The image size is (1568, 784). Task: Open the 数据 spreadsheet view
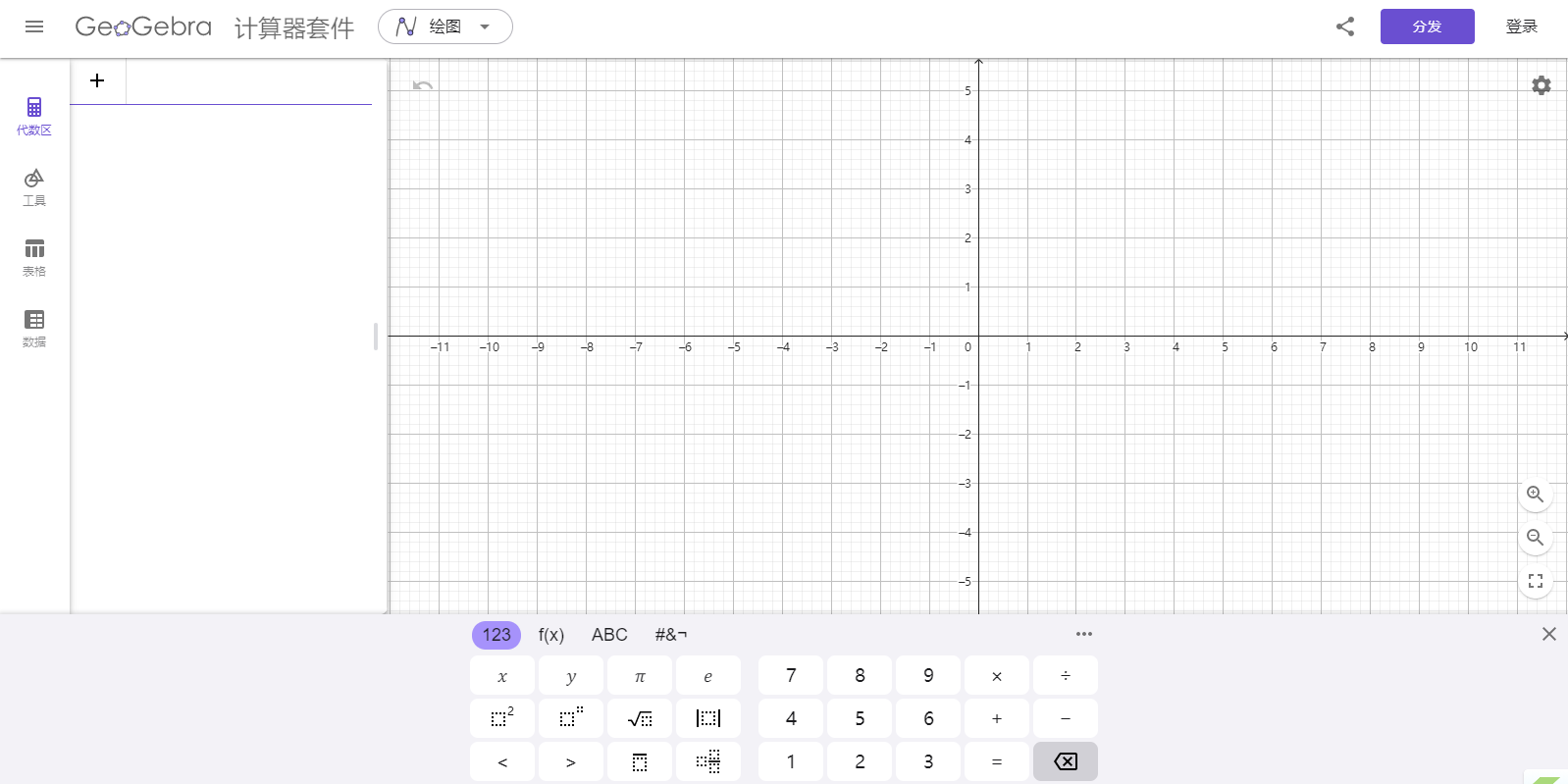click(x=34, y=328)
